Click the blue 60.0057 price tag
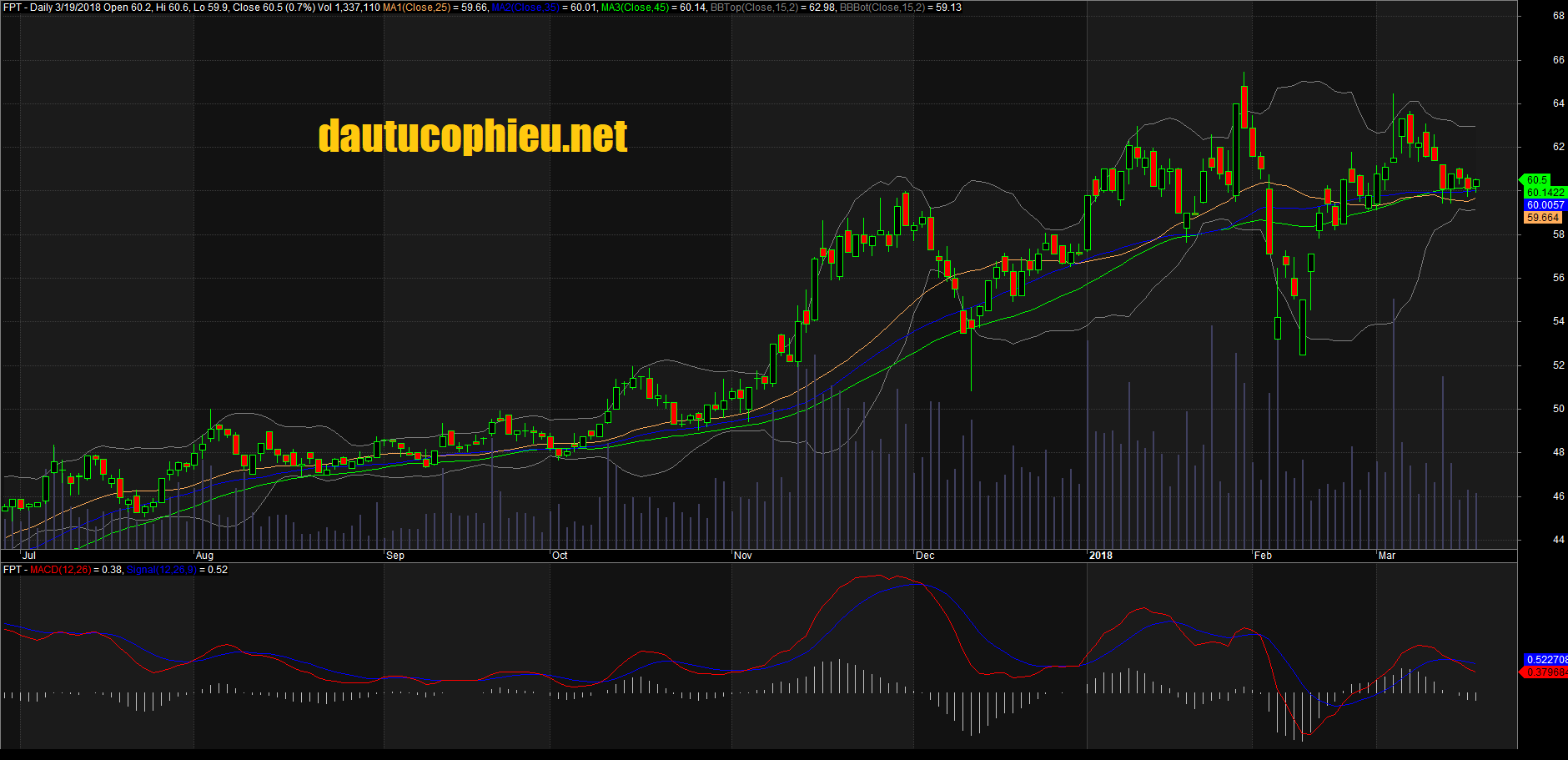This screenshot has height=760, width=1568. point(1545,205)
